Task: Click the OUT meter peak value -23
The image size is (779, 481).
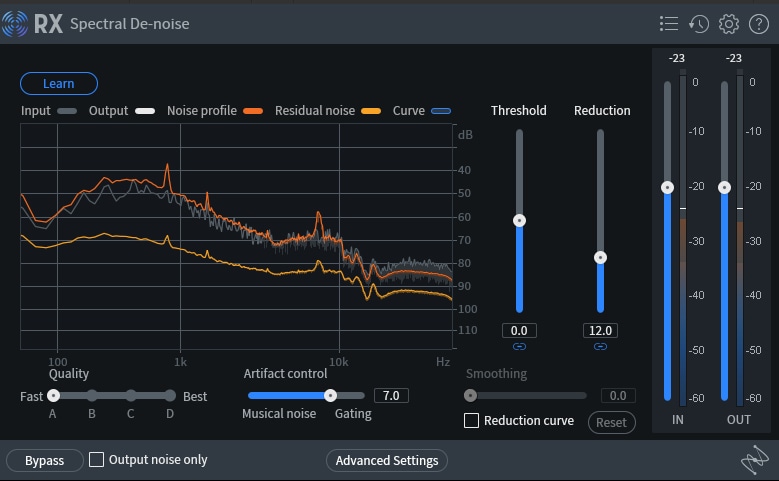Action: tap(733, 58)
